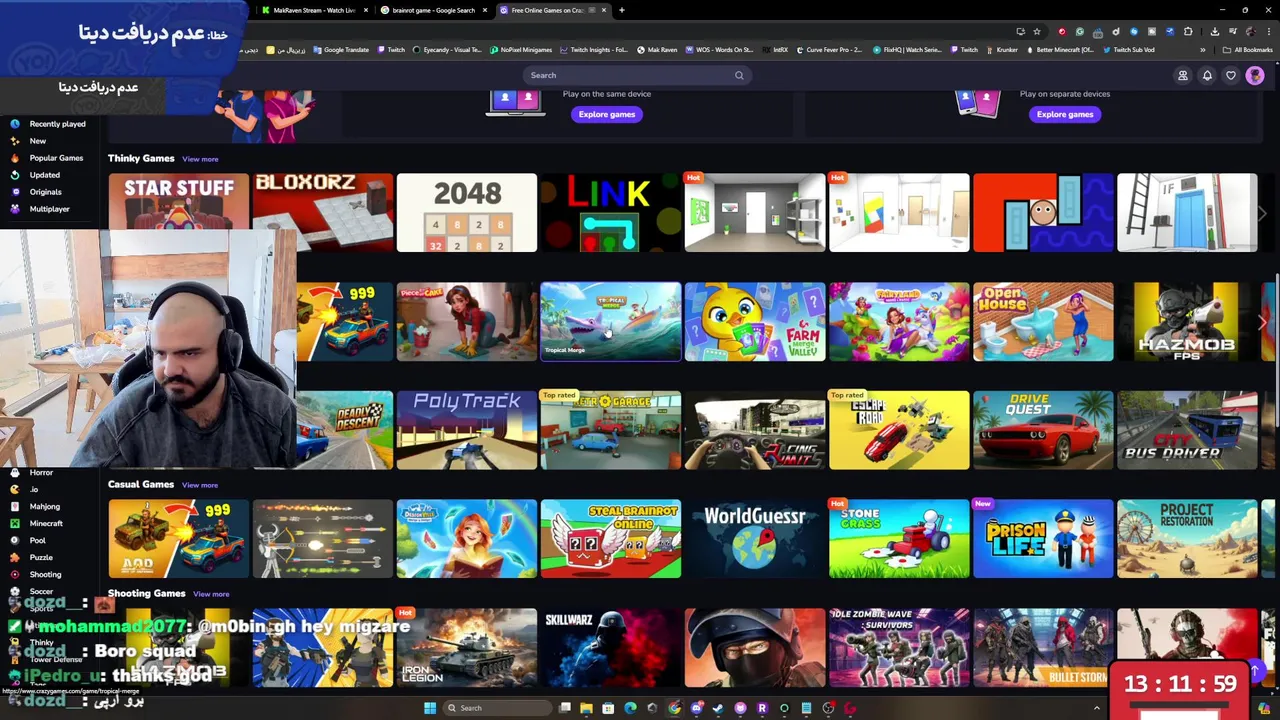This screenshot has width=1280, height=720.
Task: Open the Star Stuff game thumbnail
Action: coord(179,202)
